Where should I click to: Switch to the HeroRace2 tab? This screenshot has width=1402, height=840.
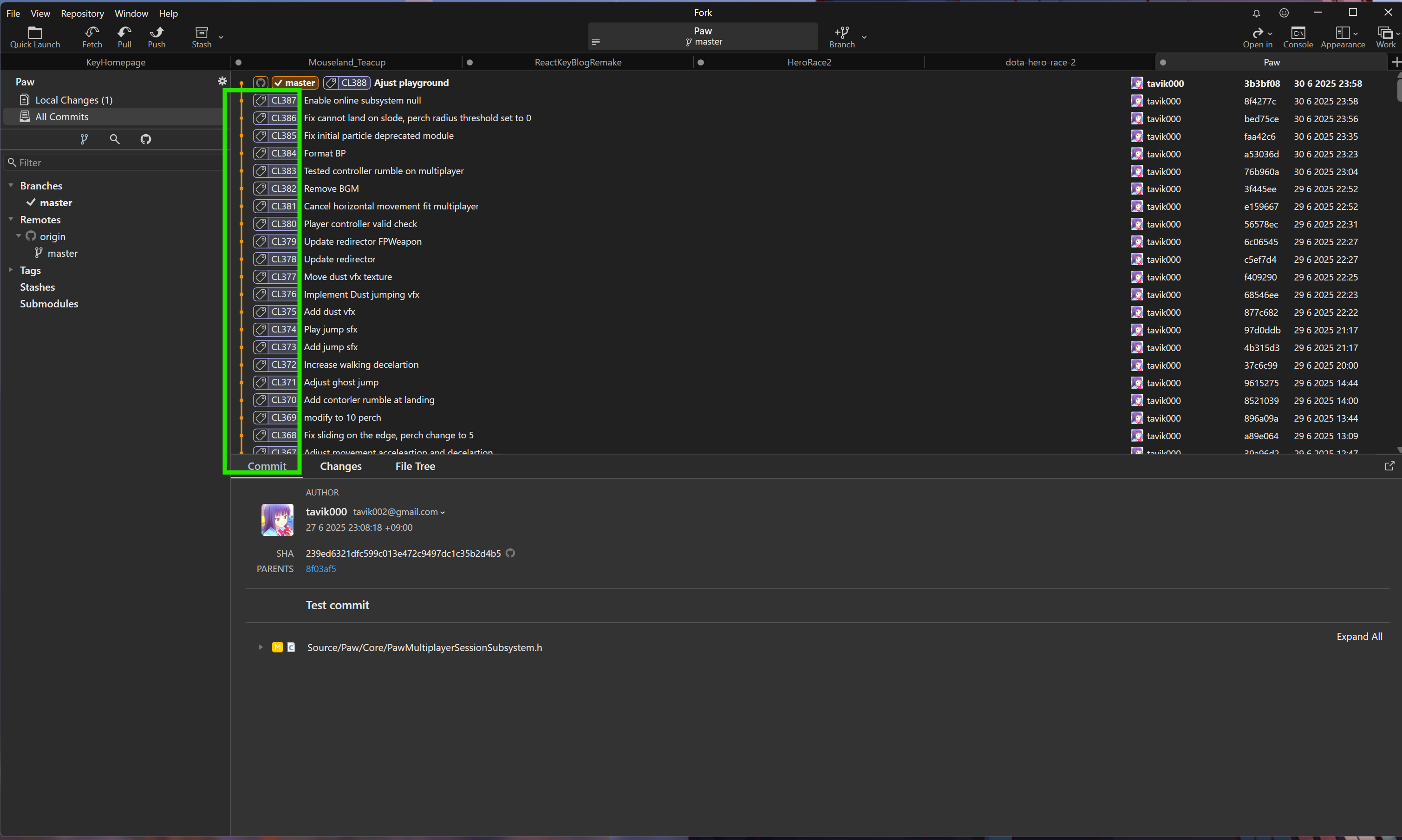point(809,62)
